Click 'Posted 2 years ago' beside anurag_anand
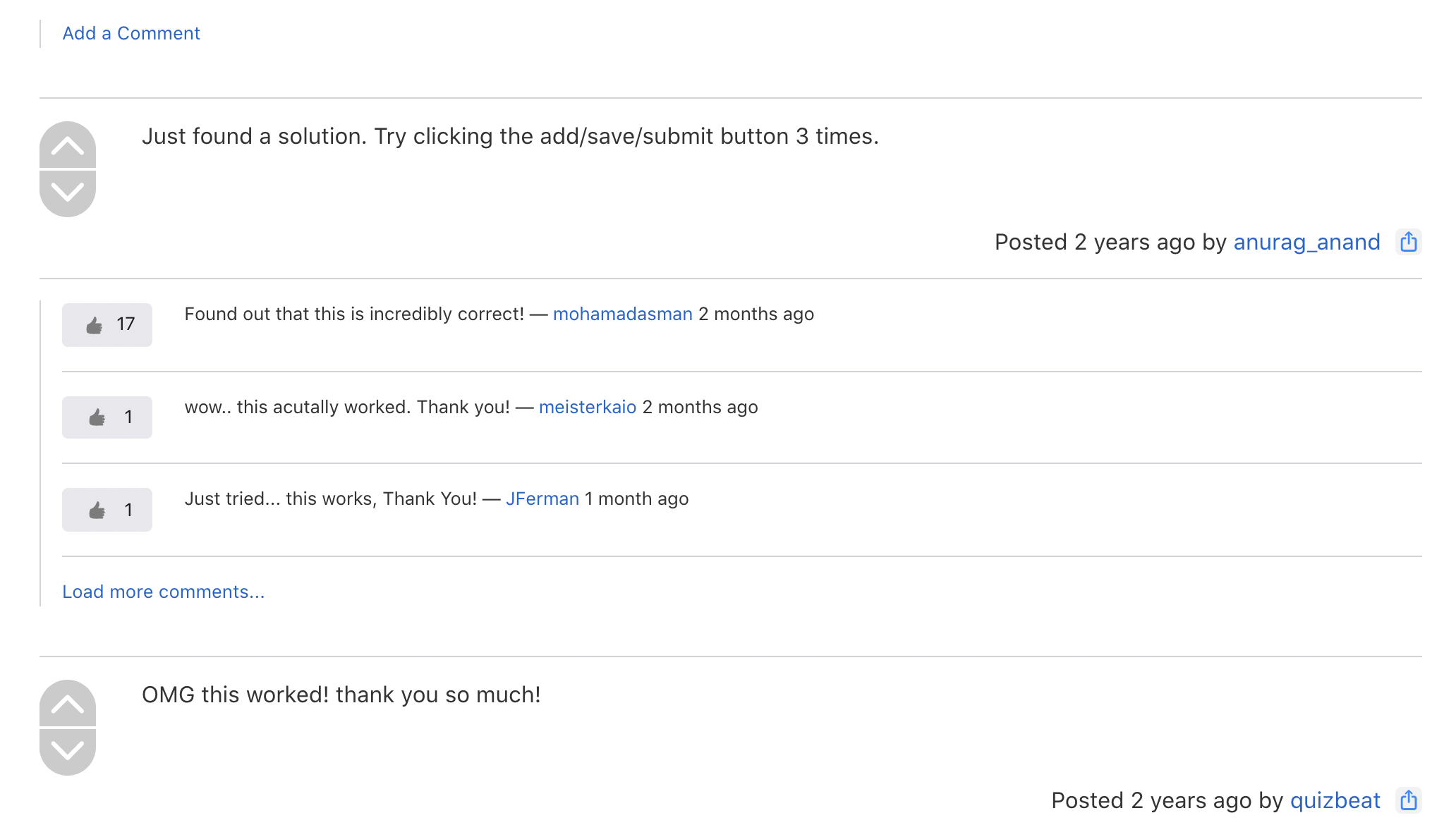The height and width of the screenshot is (825, 1456). pos(1096,242)
